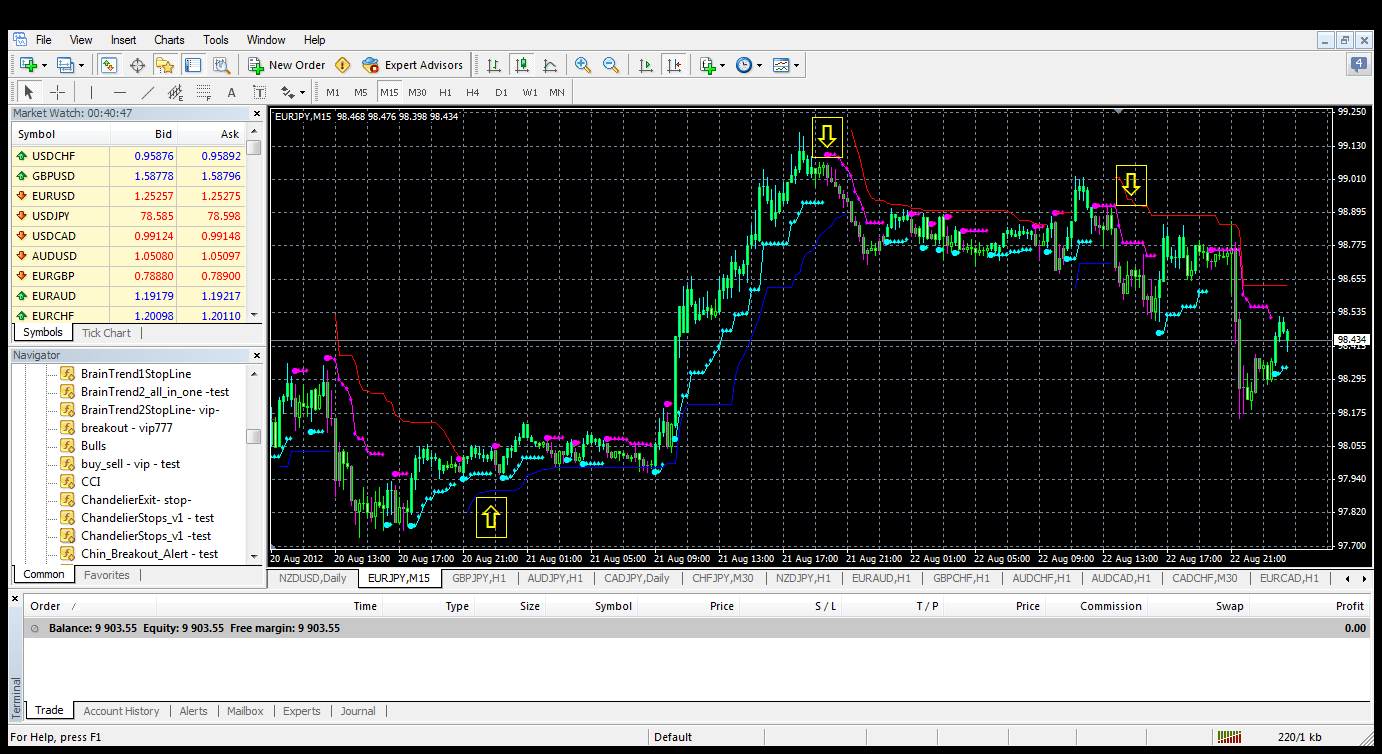Switch timeframe to M30

417,92
